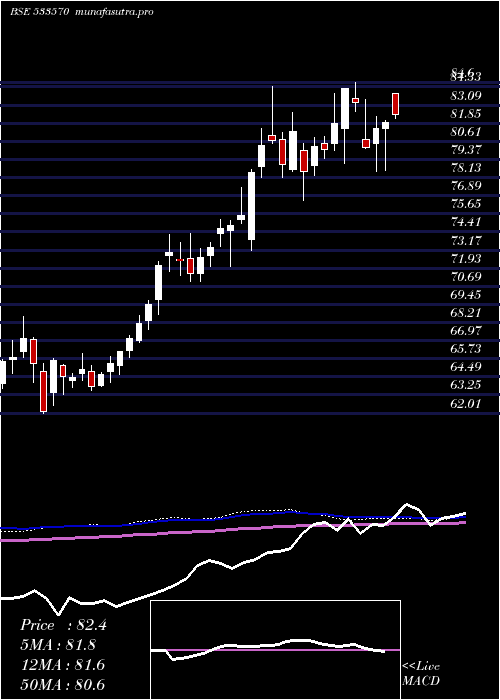This screenshot has width=500, height=700.
Task: Click the 71.93 price axis label
Action: click(x=466, y=258)
